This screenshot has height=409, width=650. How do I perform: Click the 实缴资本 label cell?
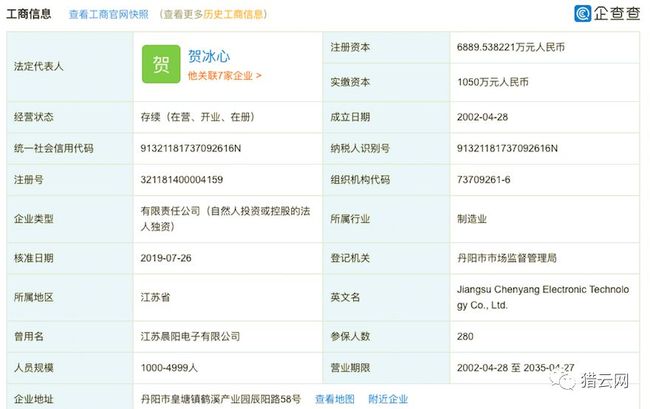click(x=386, y=82)
